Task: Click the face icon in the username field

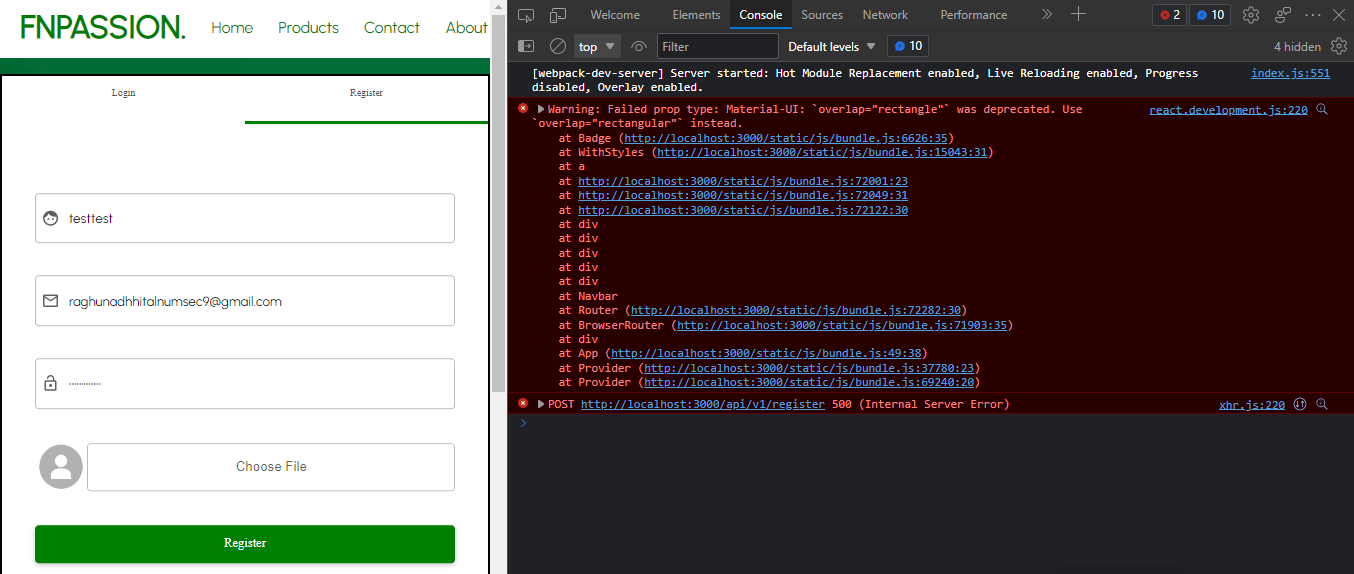Action: point(51,218)
